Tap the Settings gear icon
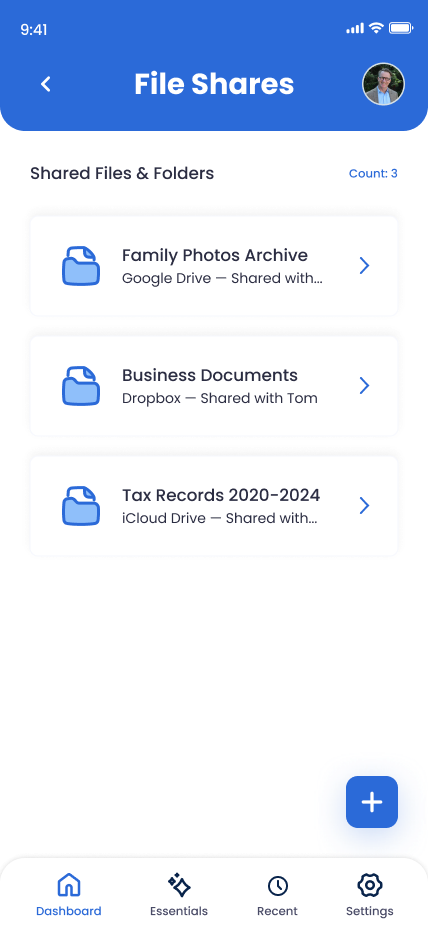Viewport: 428px width, 926px height. [370, 885]
